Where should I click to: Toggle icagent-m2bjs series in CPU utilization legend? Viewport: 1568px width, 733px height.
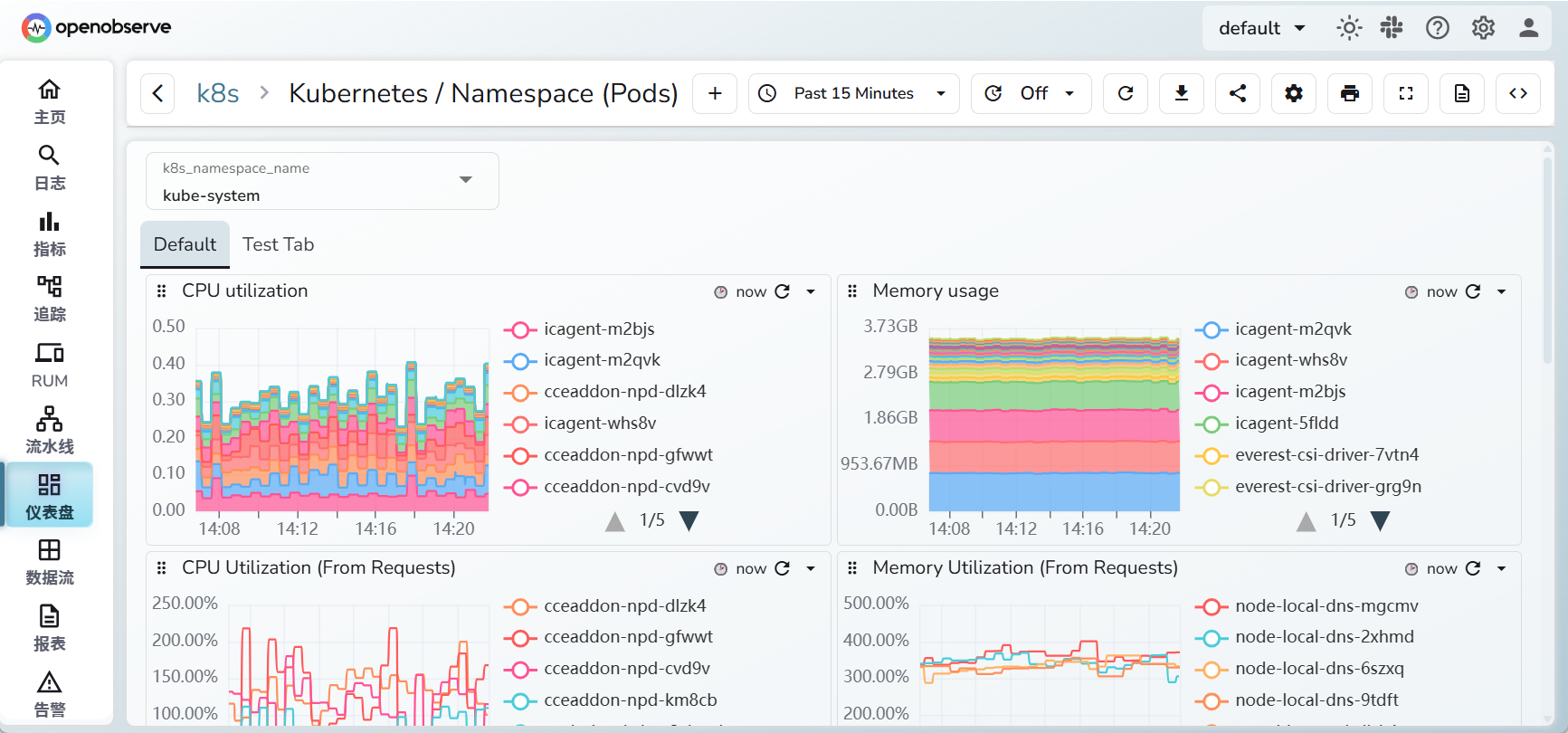tap(579, 329)
